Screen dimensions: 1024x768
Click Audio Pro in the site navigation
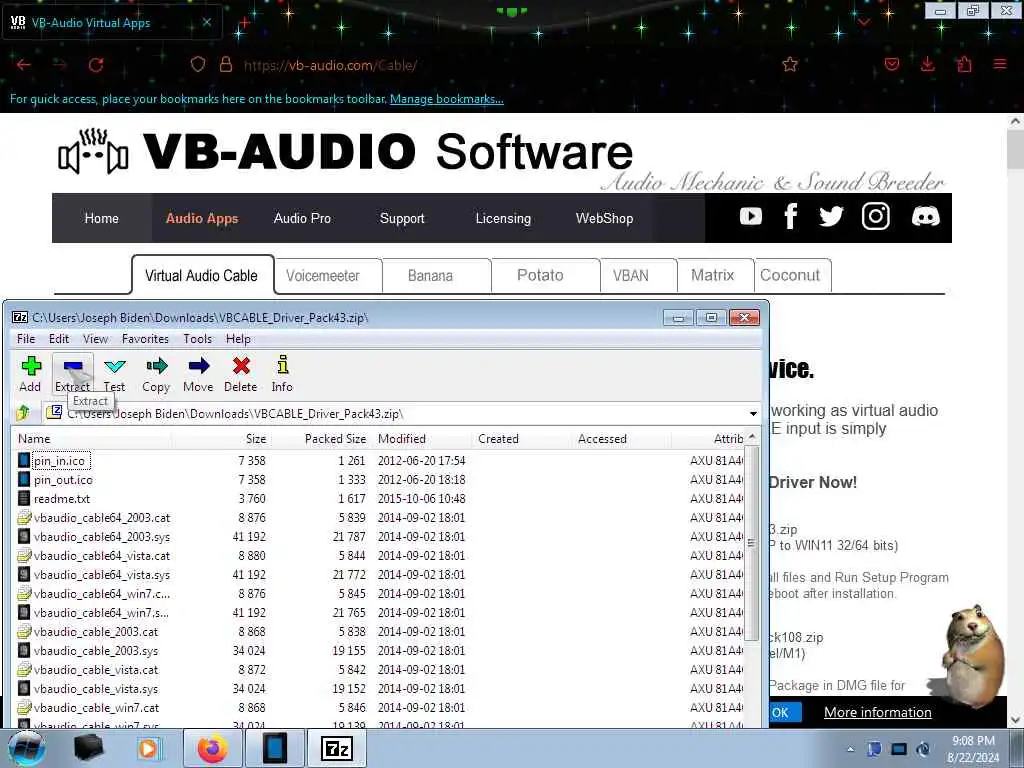(302, 218)
